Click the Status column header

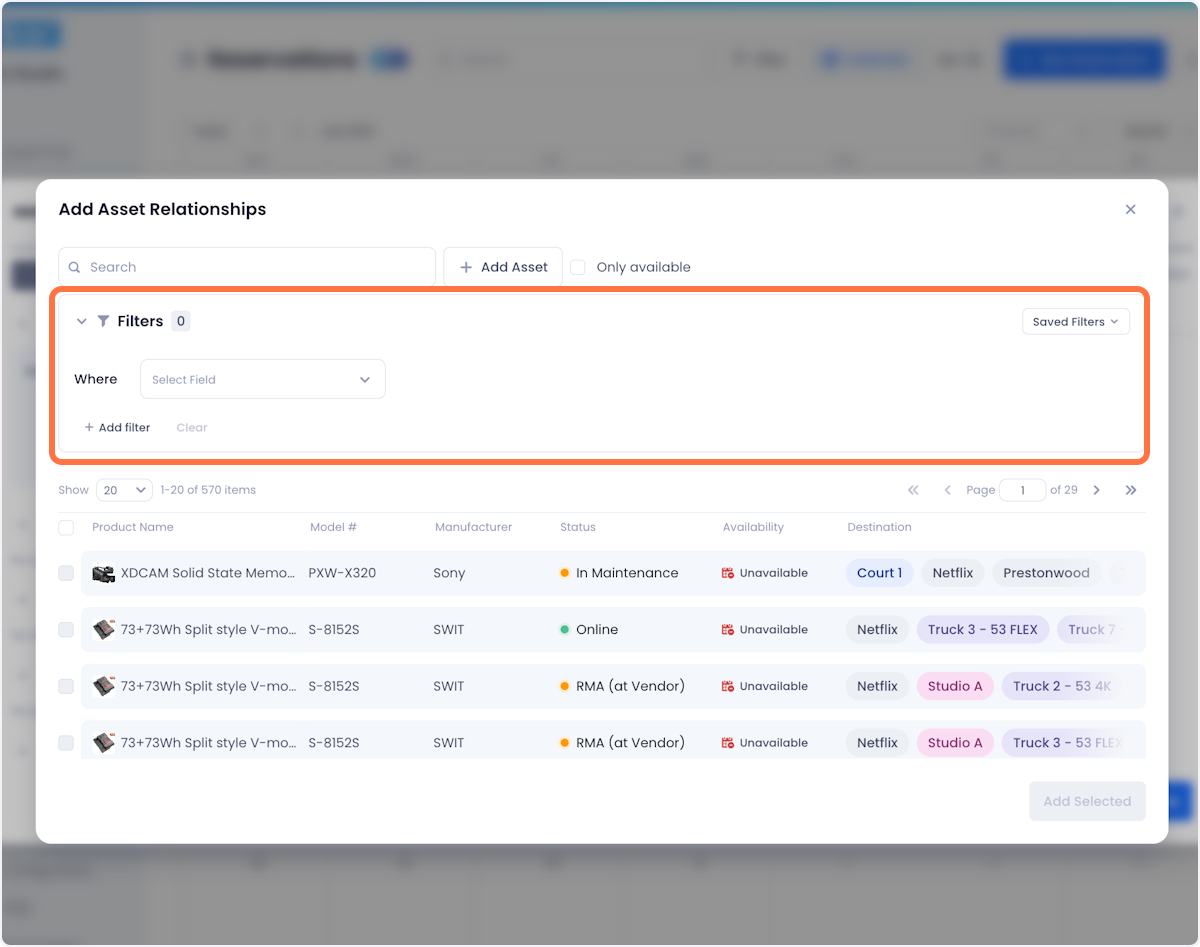point(578,527)
